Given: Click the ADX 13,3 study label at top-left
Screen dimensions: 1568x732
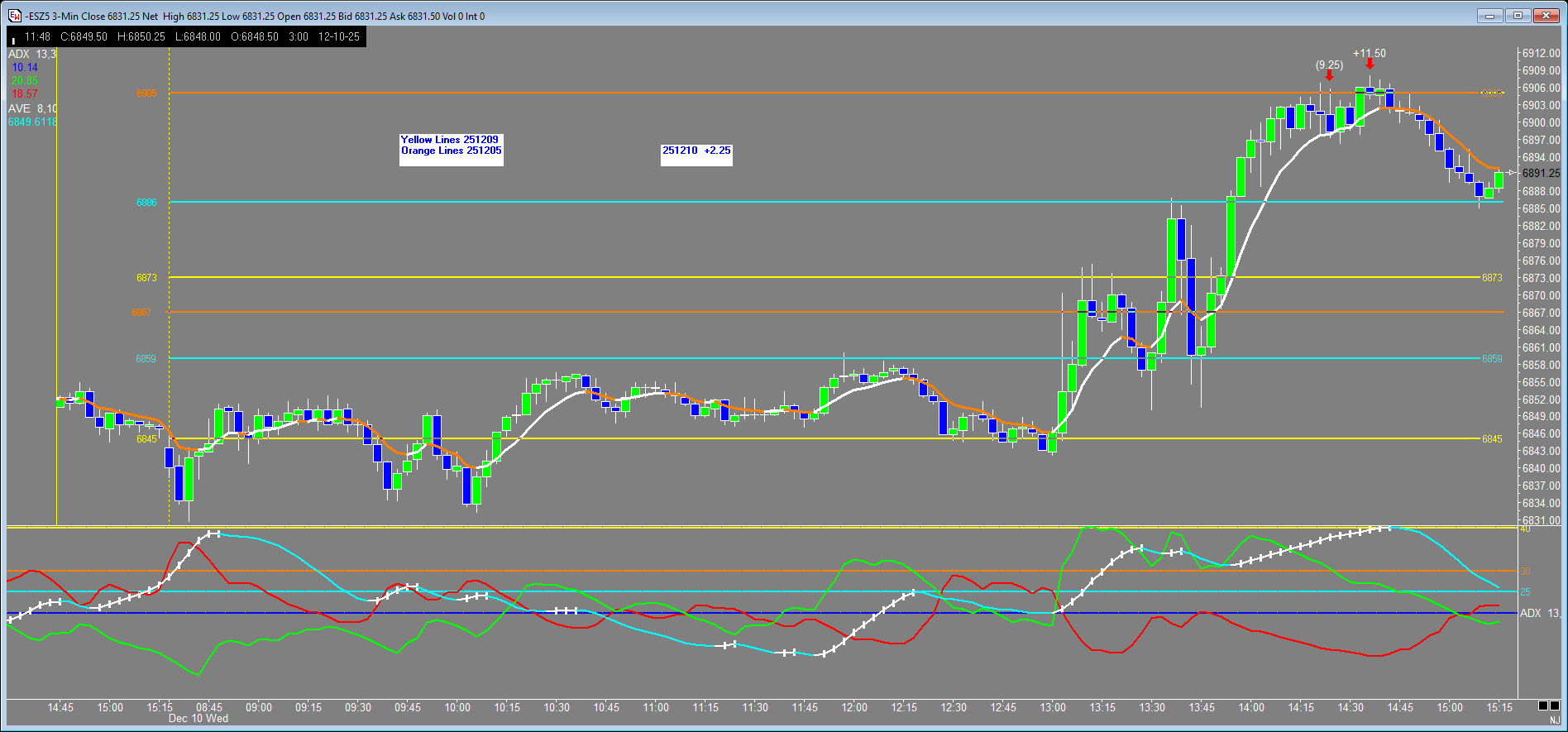Looking at the screenshot, I should [x=32, y=54].
